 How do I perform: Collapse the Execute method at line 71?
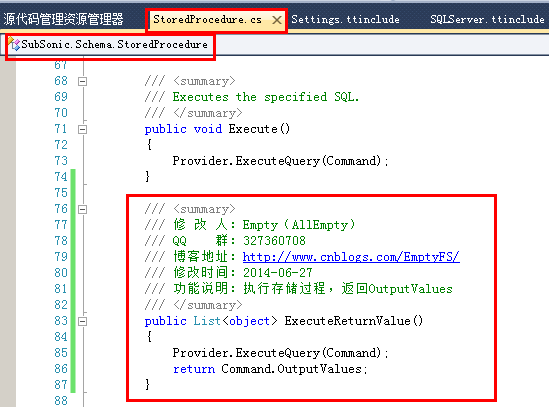(82, 130)
